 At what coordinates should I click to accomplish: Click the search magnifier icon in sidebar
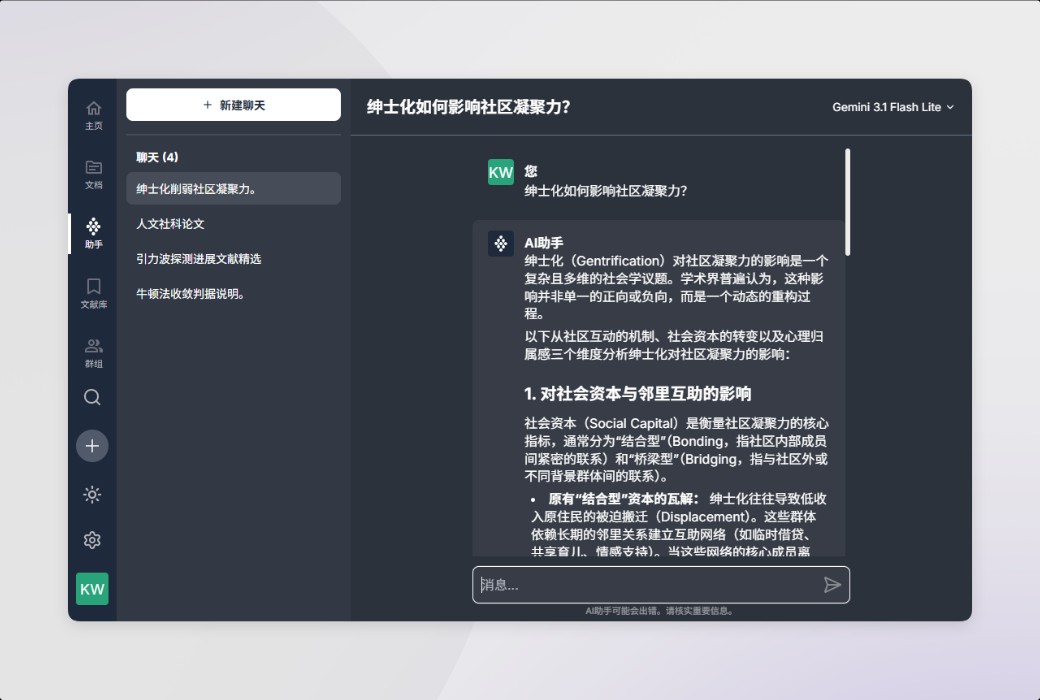(92, 397)
